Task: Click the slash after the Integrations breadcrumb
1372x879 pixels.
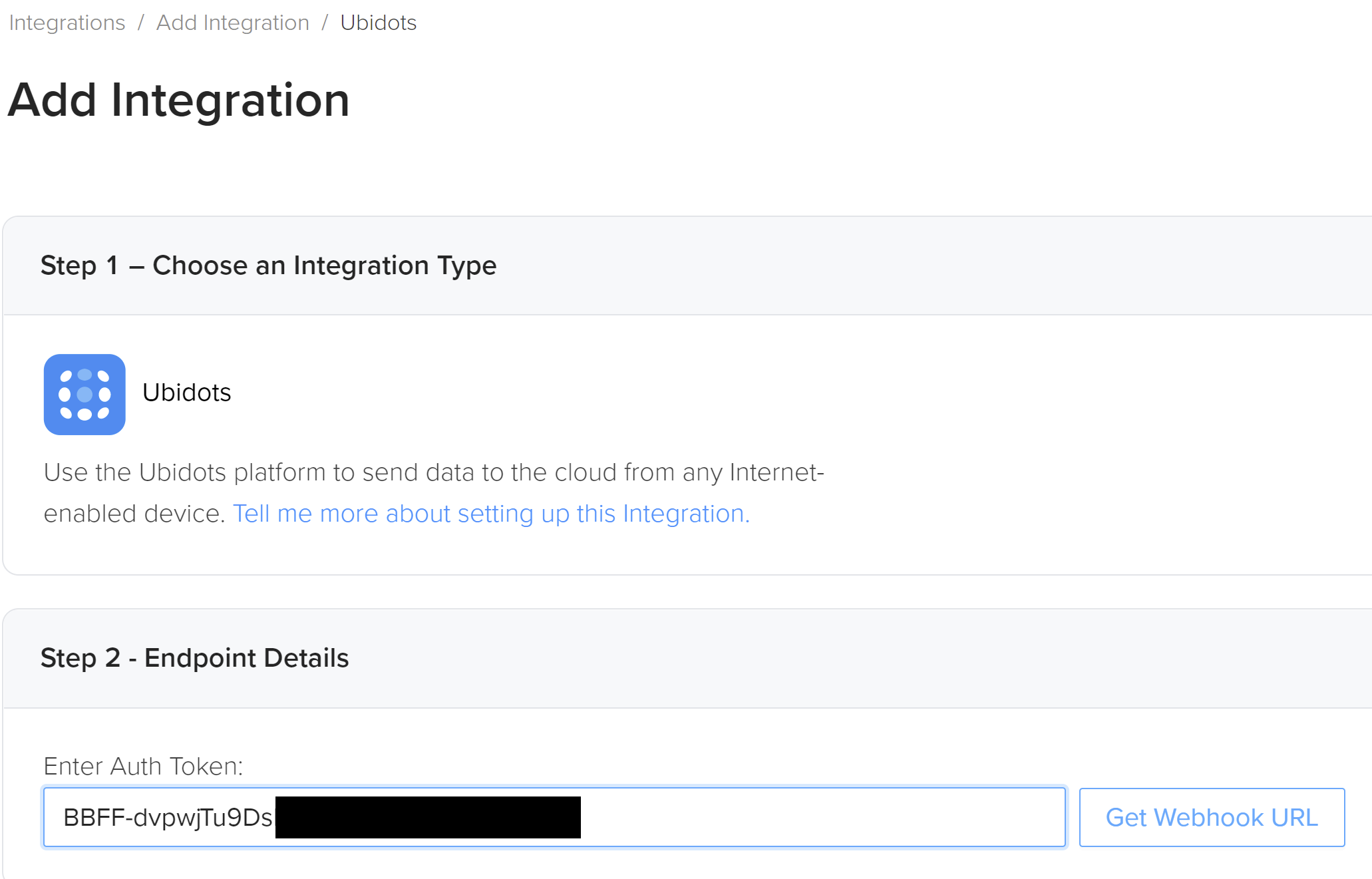Action: click(x=140, y=23)
